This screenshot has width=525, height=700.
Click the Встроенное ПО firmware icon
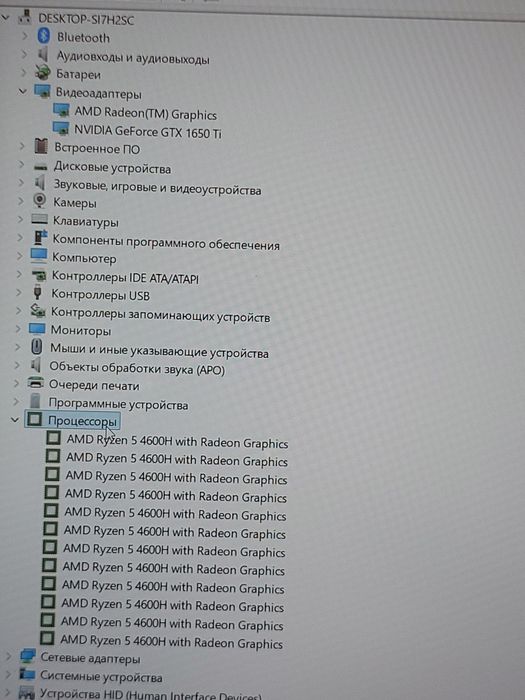(41, 146)
